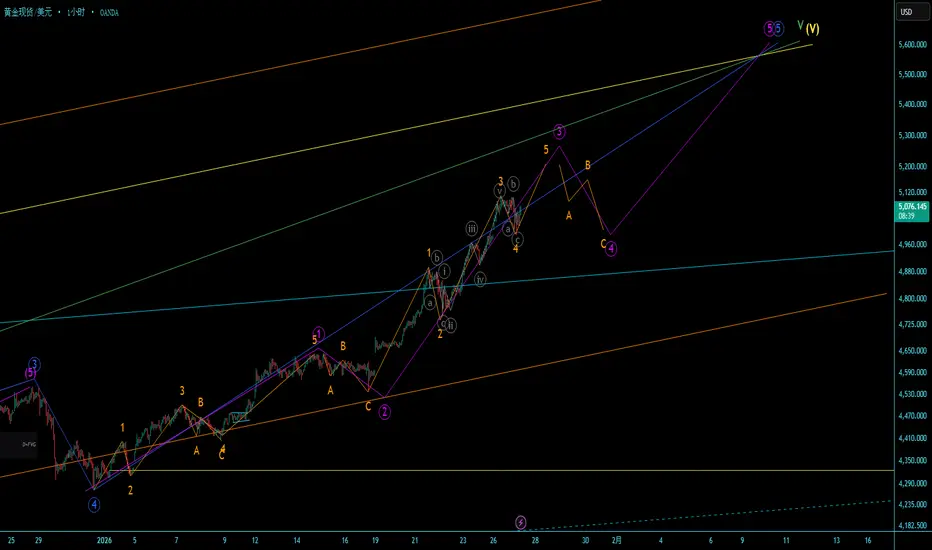The height and width of the screenshot is (550, 932).
Task: Click the 14 date label on time axis
Action: point(297,540)
